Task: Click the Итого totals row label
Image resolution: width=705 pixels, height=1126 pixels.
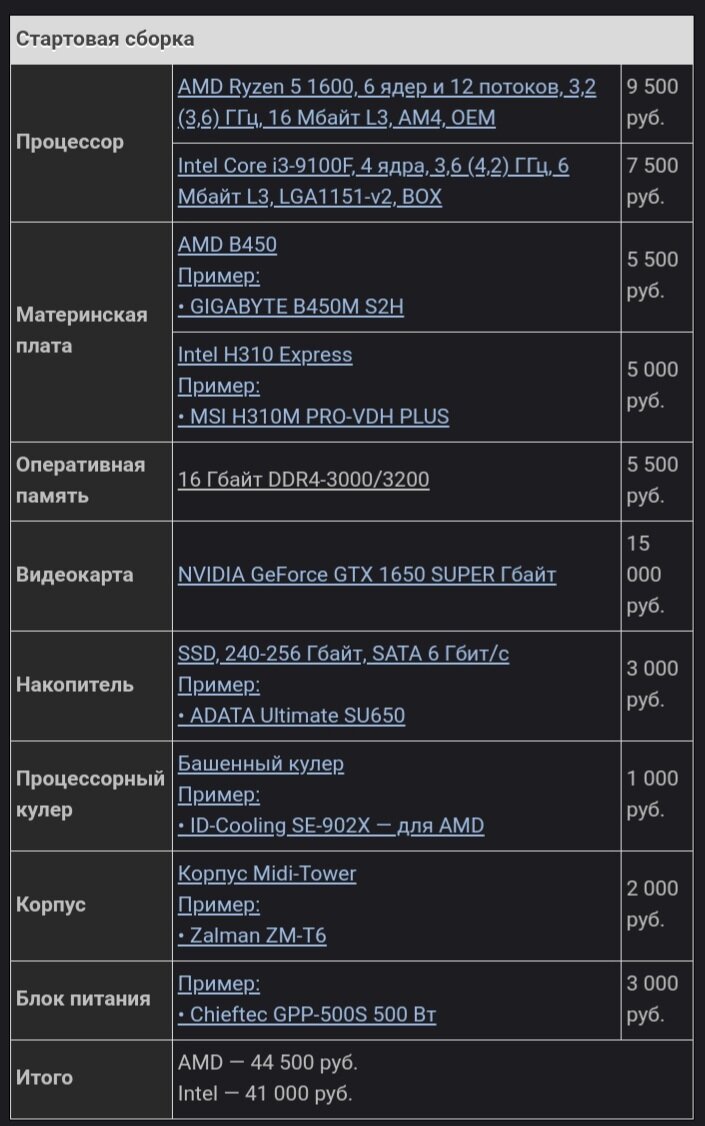Action: [x=45, y=1077]
